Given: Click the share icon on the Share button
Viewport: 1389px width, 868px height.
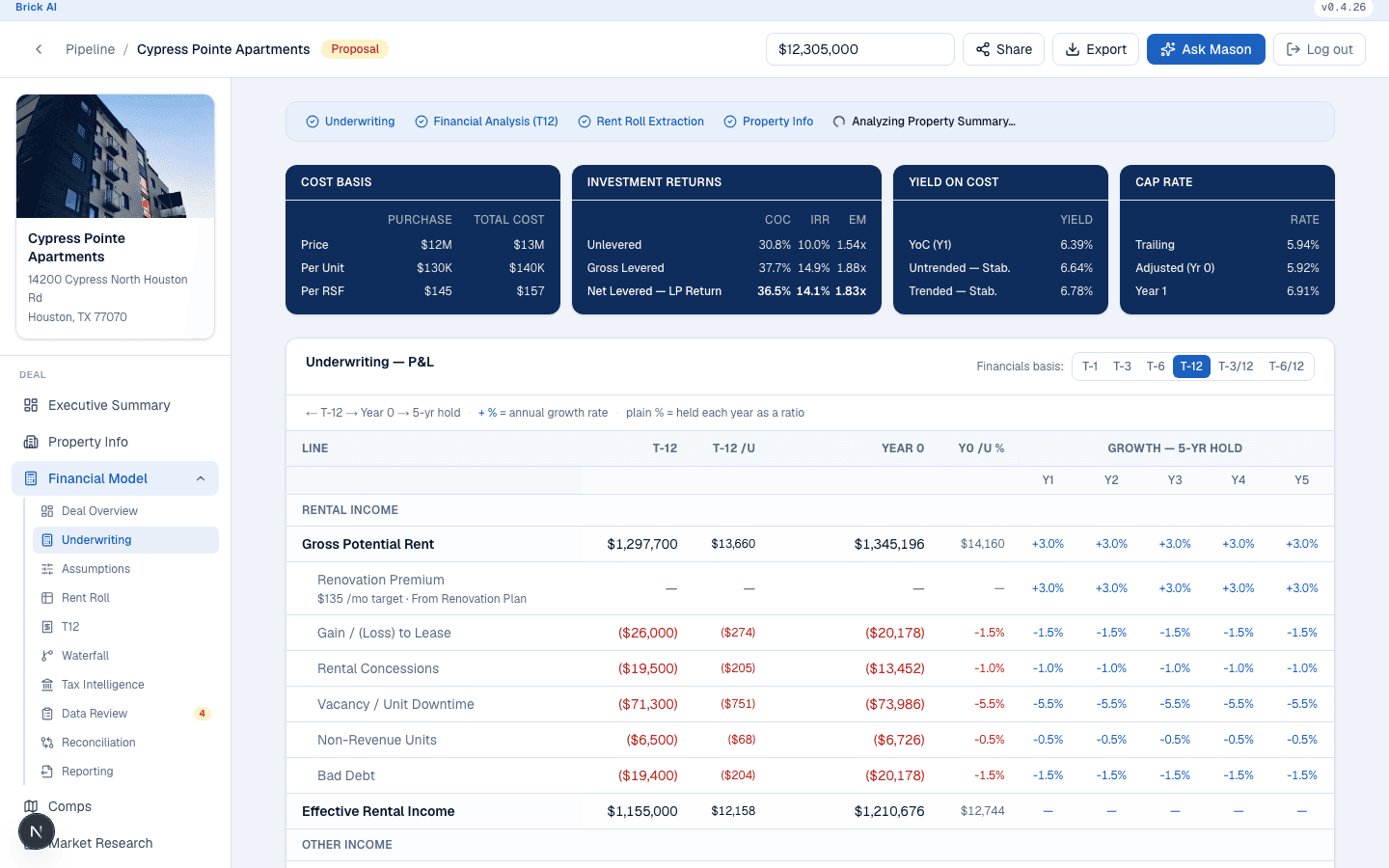Looking at the screenshot, I should [983, 49].
